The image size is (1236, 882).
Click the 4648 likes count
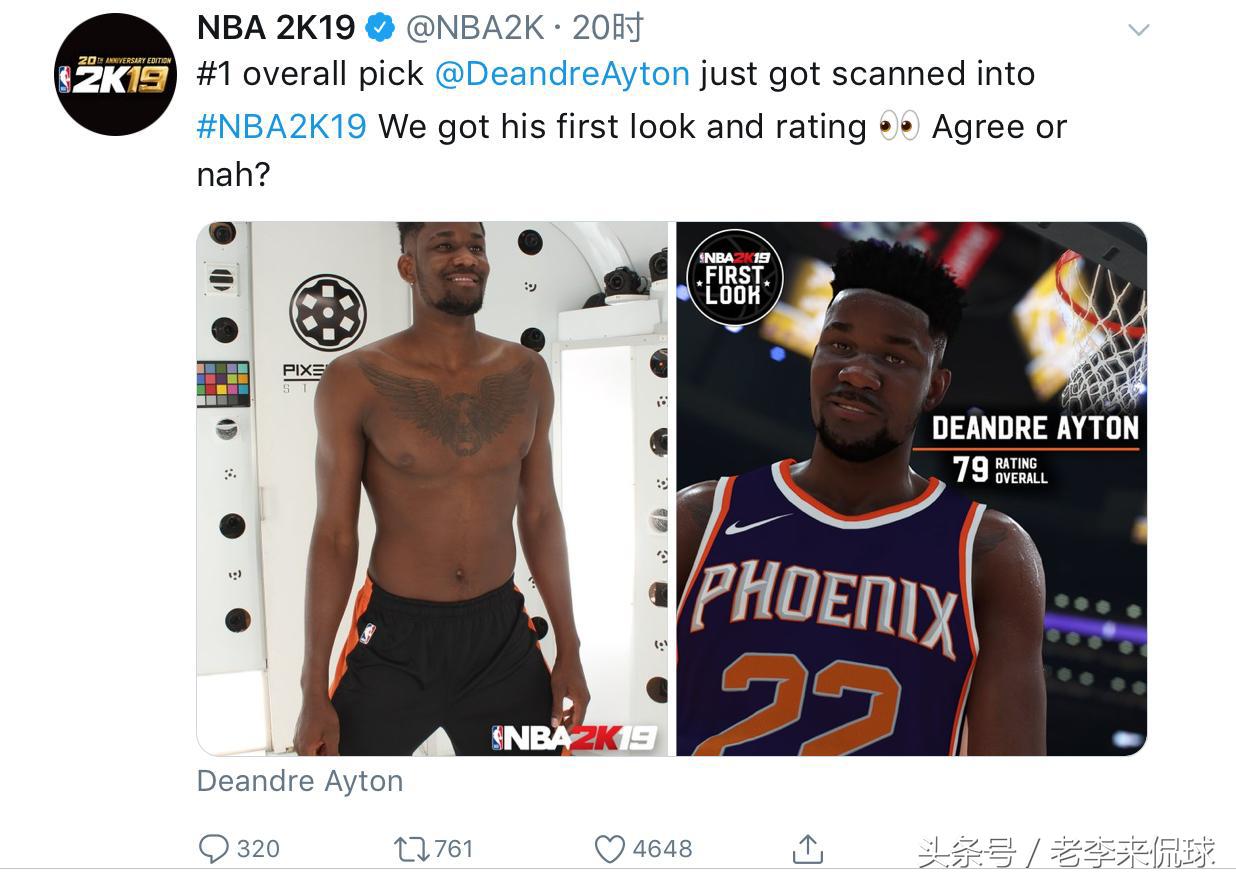662,849
